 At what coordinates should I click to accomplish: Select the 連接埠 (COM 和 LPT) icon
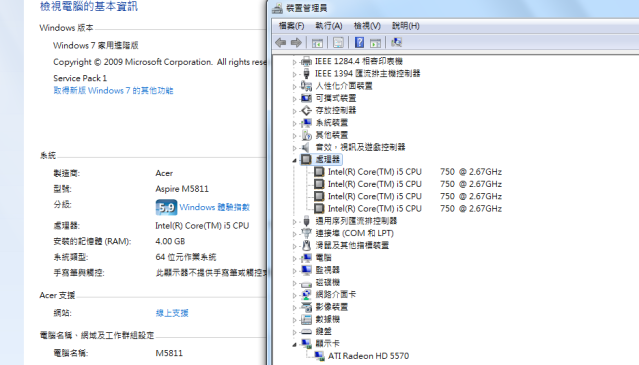306,233
